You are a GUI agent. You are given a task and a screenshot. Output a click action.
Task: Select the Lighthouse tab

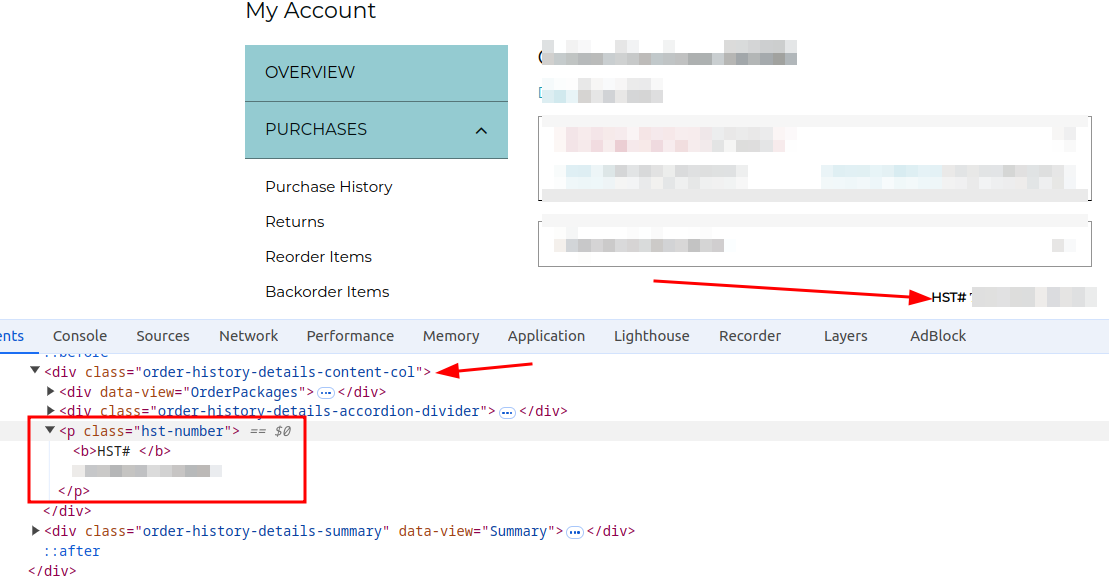coord(651,336)
